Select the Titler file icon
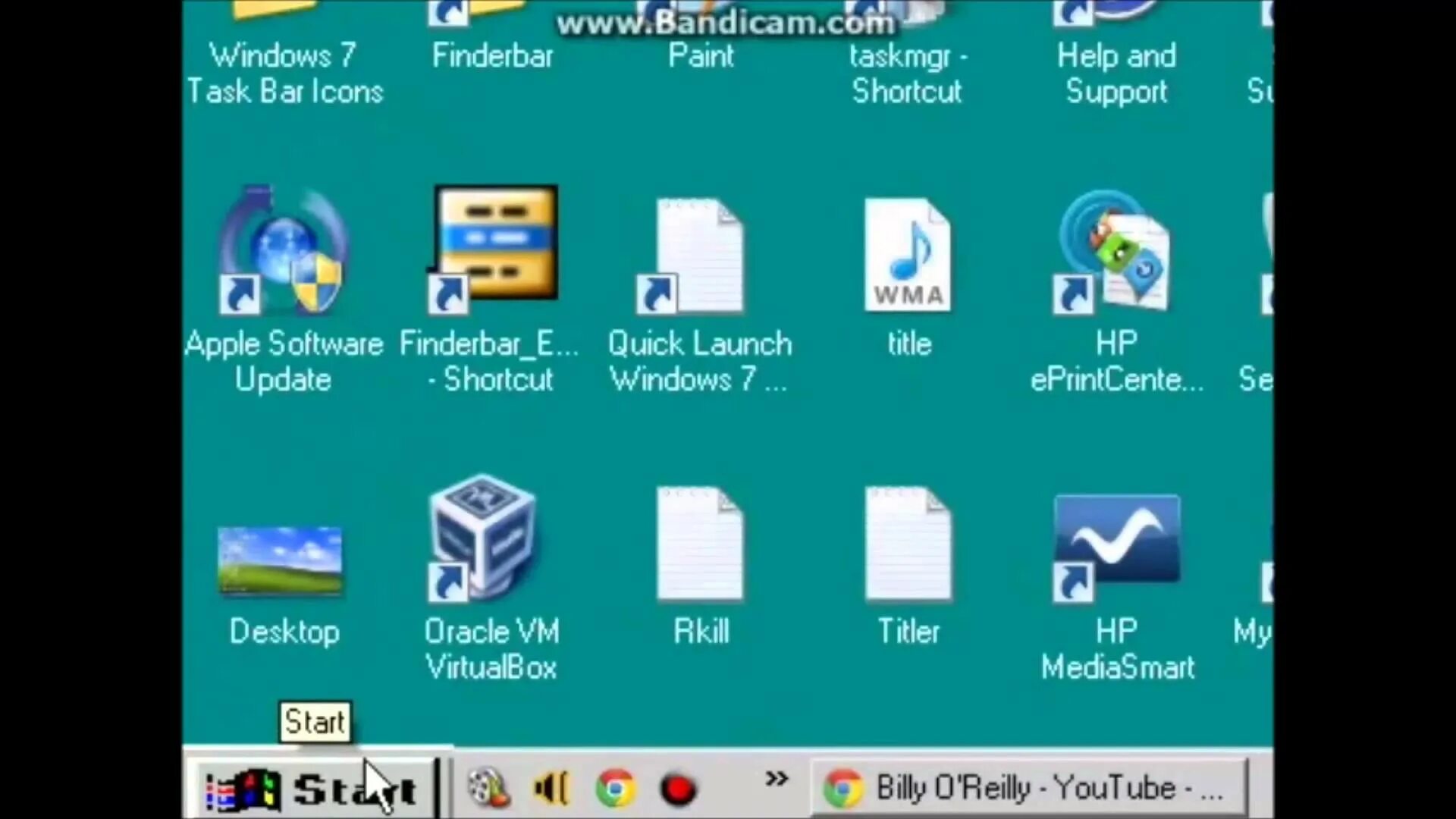 coord(908,544)
